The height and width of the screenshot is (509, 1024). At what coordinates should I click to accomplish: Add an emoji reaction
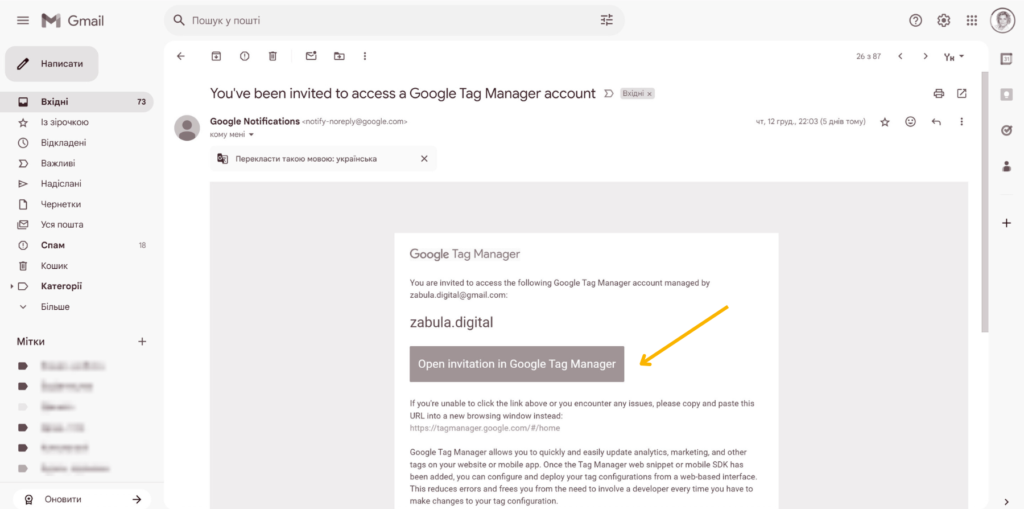910,122
